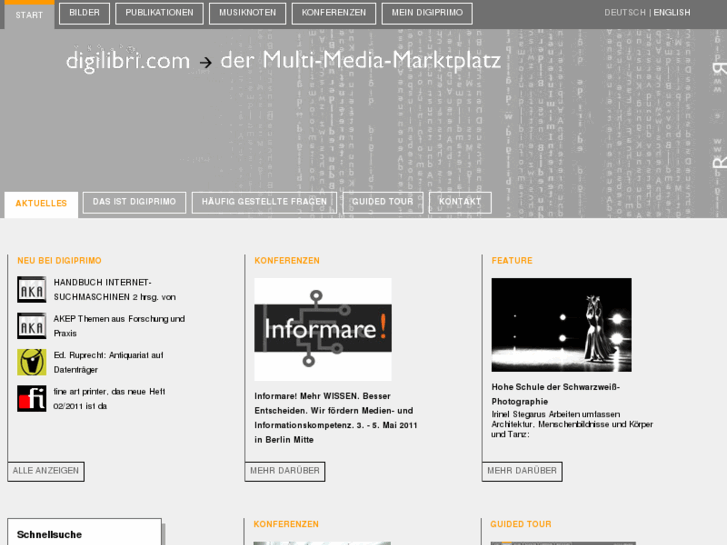This screenshot has width=727, height=545.
Task: Click the Hohe Schule der Schwarzweiß-Photographie title
Action: (x=555, y=394)
